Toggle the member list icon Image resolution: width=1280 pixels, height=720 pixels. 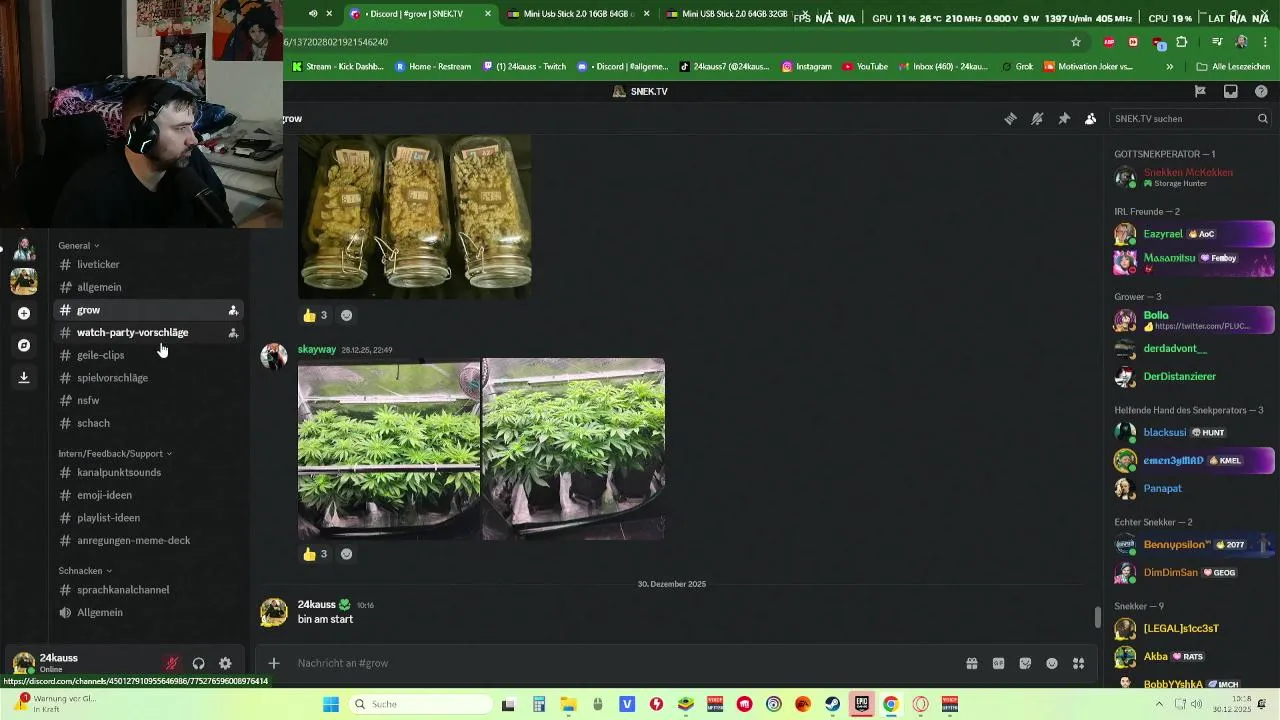[1090, 118]
